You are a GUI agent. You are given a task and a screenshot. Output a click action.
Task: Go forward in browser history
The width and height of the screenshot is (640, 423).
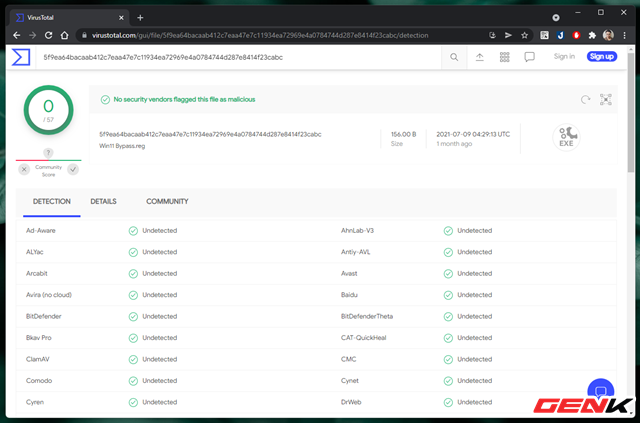32,36
